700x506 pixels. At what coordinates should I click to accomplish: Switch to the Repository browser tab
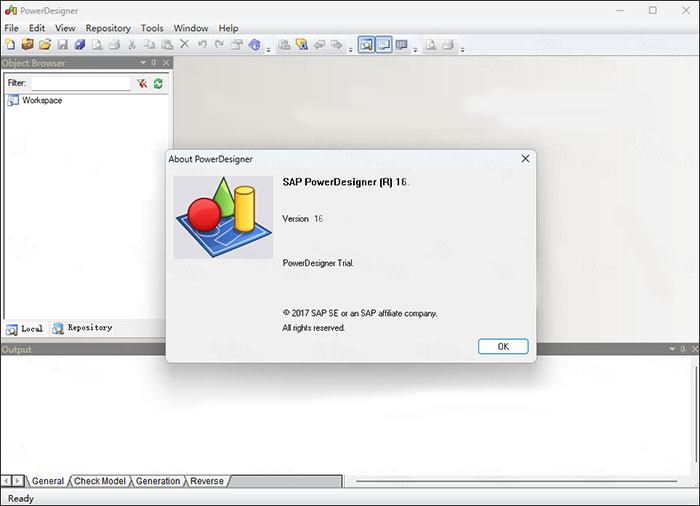82,328
